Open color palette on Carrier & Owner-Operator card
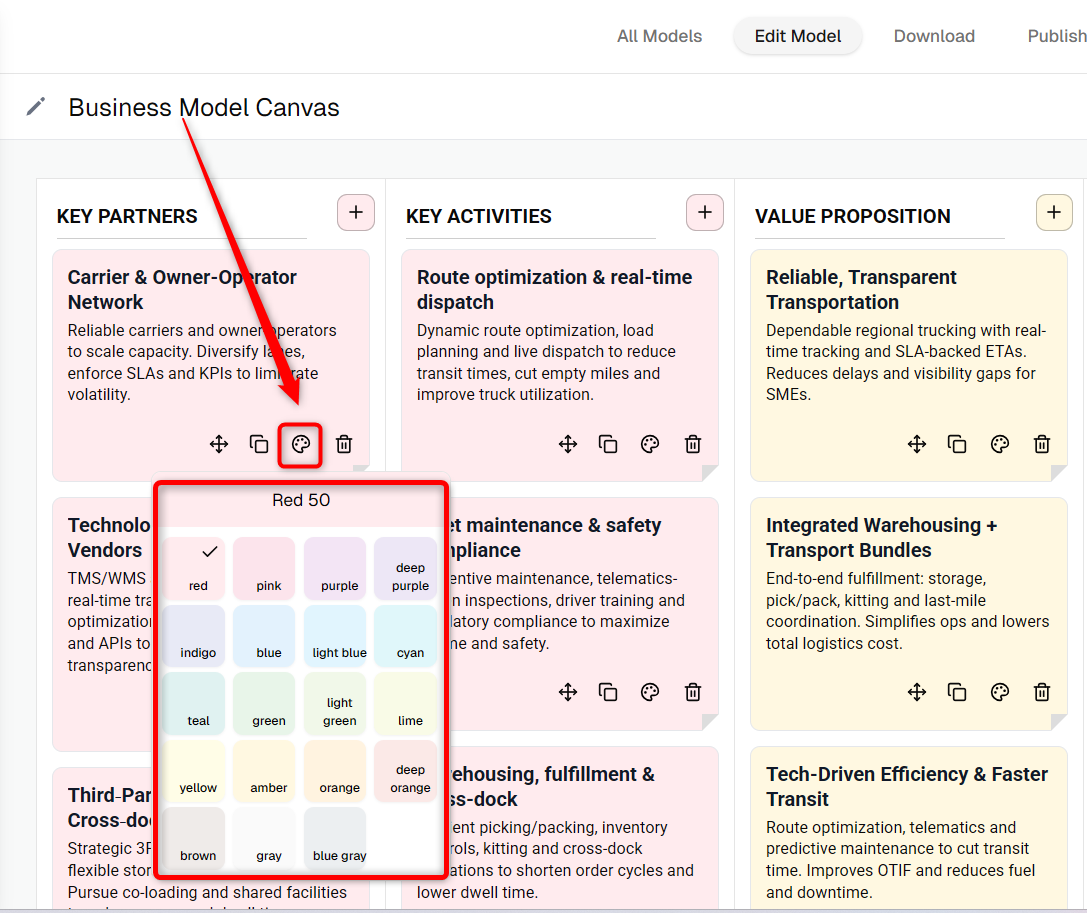1087x913 pixels. coord(300,444)
